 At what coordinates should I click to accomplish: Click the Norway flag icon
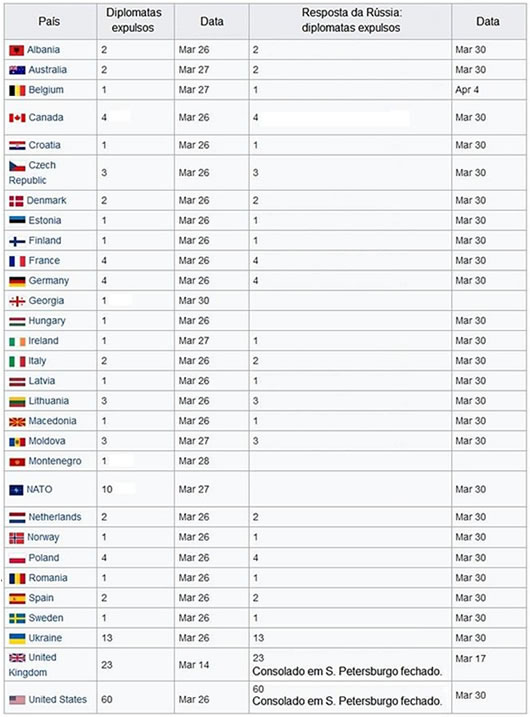pyautogui.click(x=16, y=538)
